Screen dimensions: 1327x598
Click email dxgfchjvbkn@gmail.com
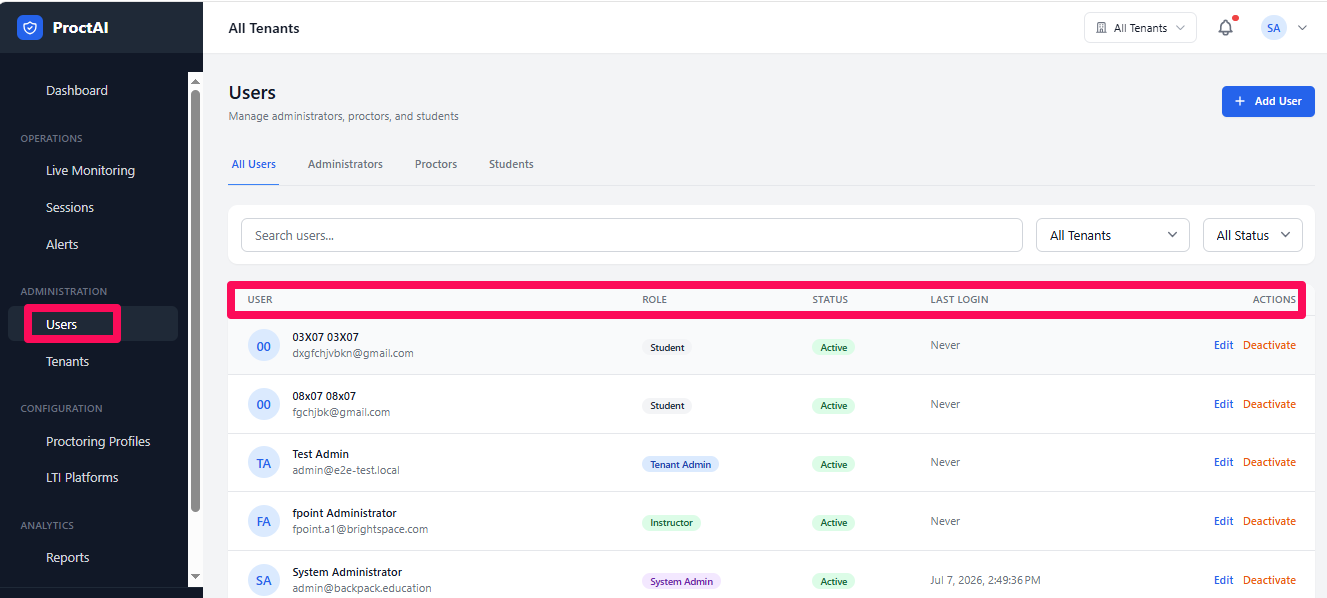[353, 353]
